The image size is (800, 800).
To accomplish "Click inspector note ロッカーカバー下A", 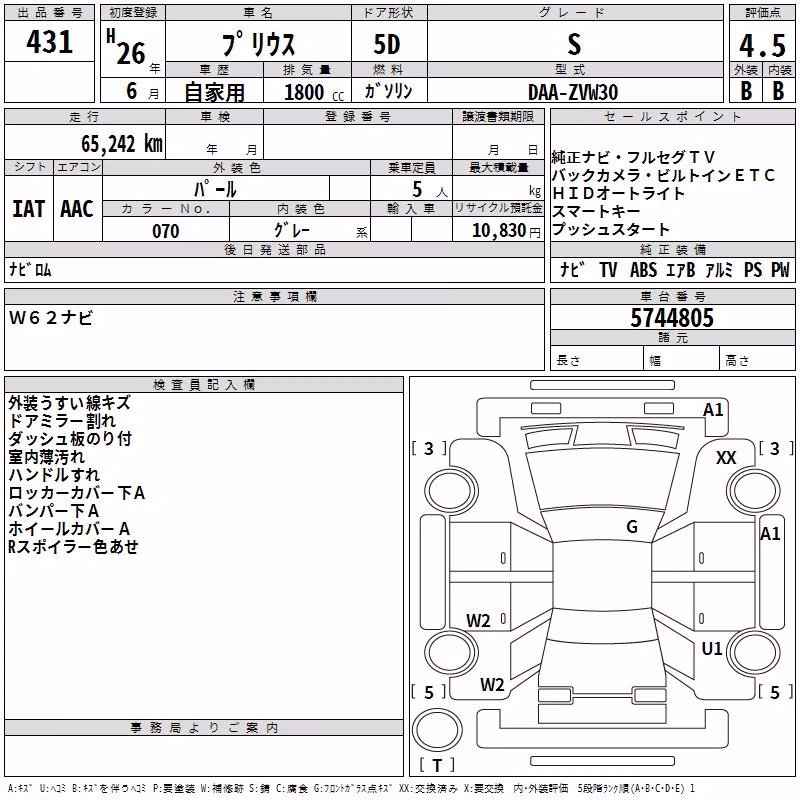I will pos(77,493).
